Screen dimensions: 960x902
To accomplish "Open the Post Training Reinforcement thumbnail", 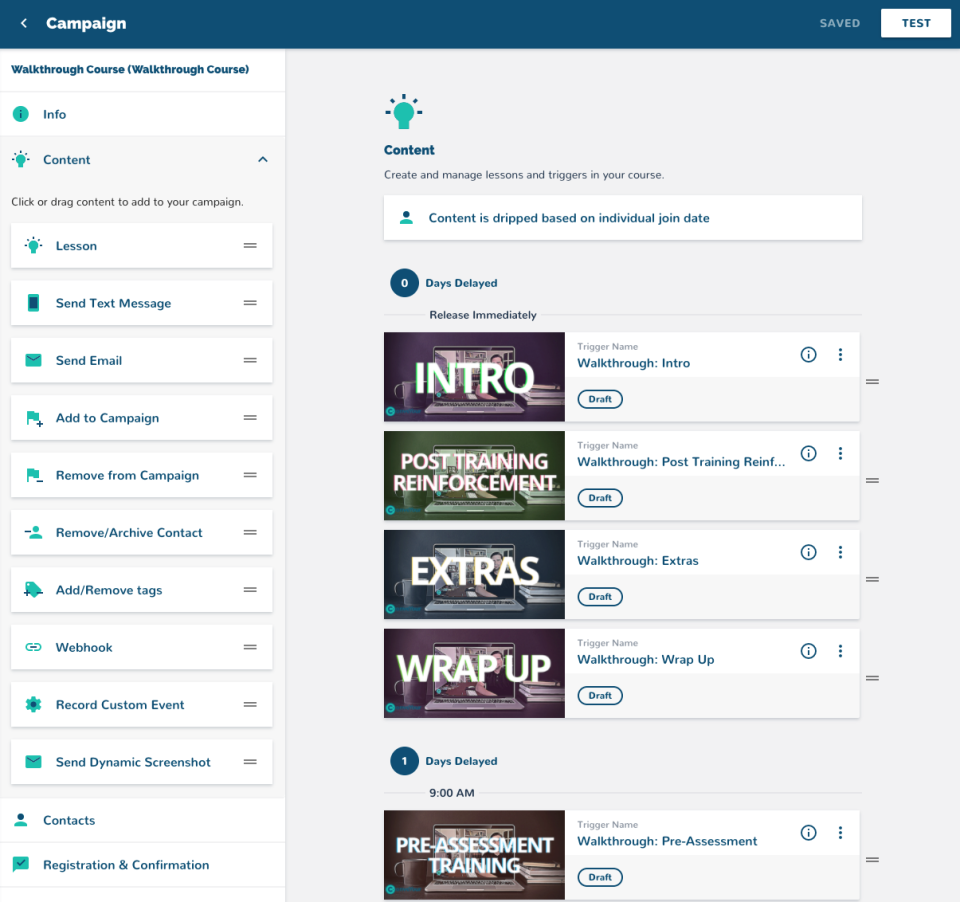I will point(474,476).
